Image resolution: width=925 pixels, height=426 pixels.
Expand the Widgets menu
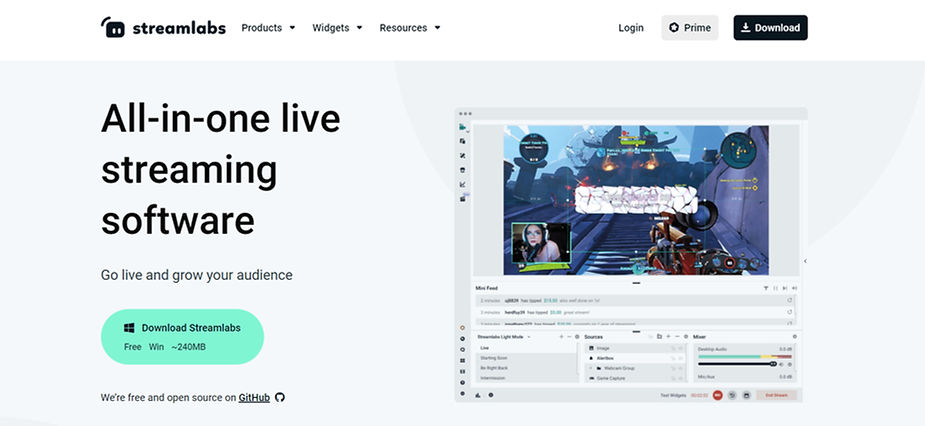coord(337,28)
